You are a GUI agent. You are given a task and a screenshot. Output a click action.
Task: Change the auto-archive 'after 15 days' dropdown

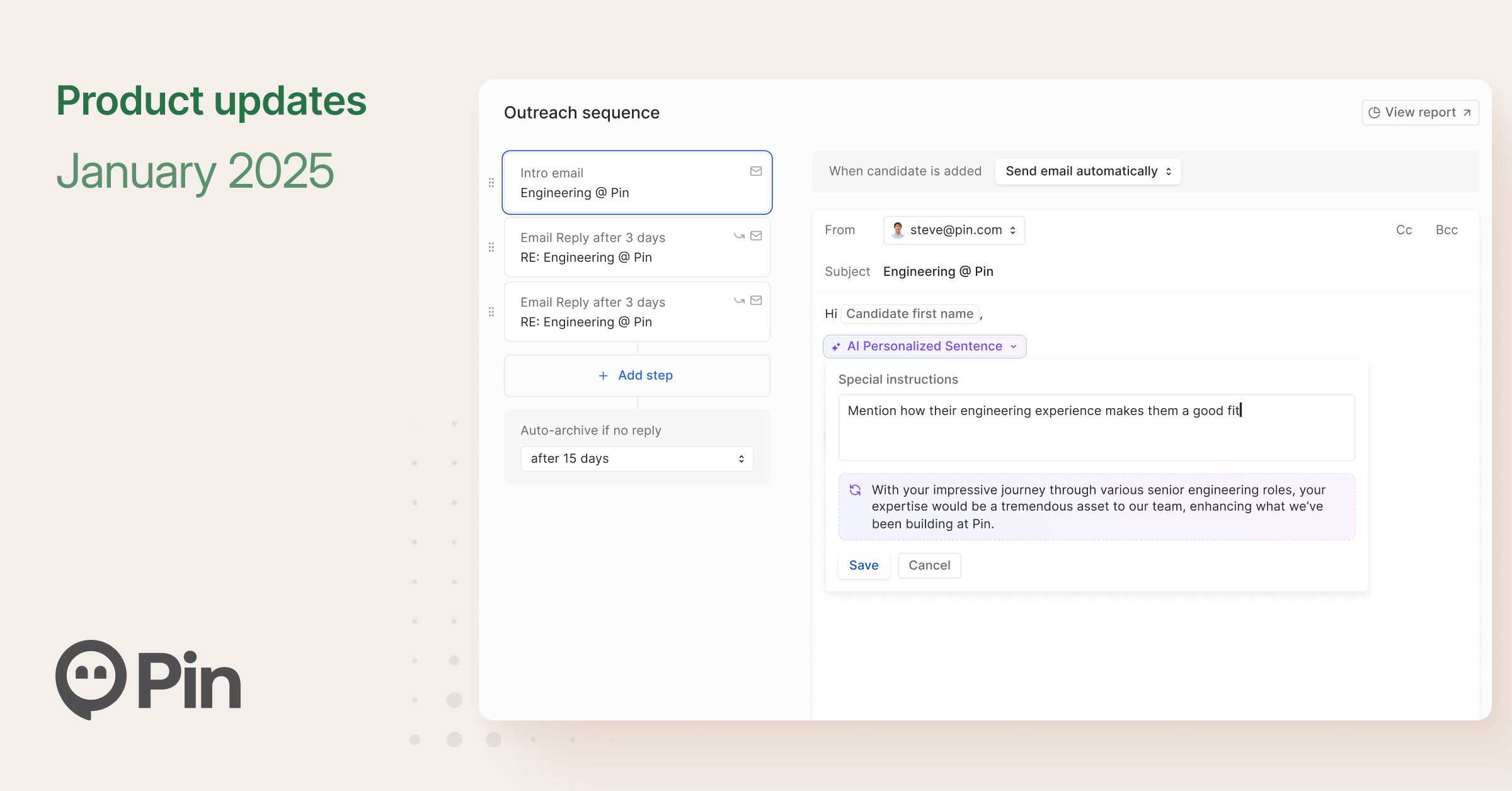pyautogui.click(x=636, y=458)
